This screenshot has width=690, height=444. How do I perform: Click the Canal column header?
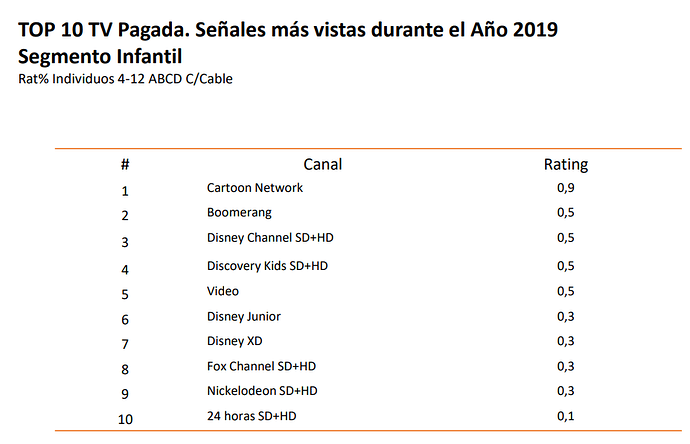coord(323,164)
